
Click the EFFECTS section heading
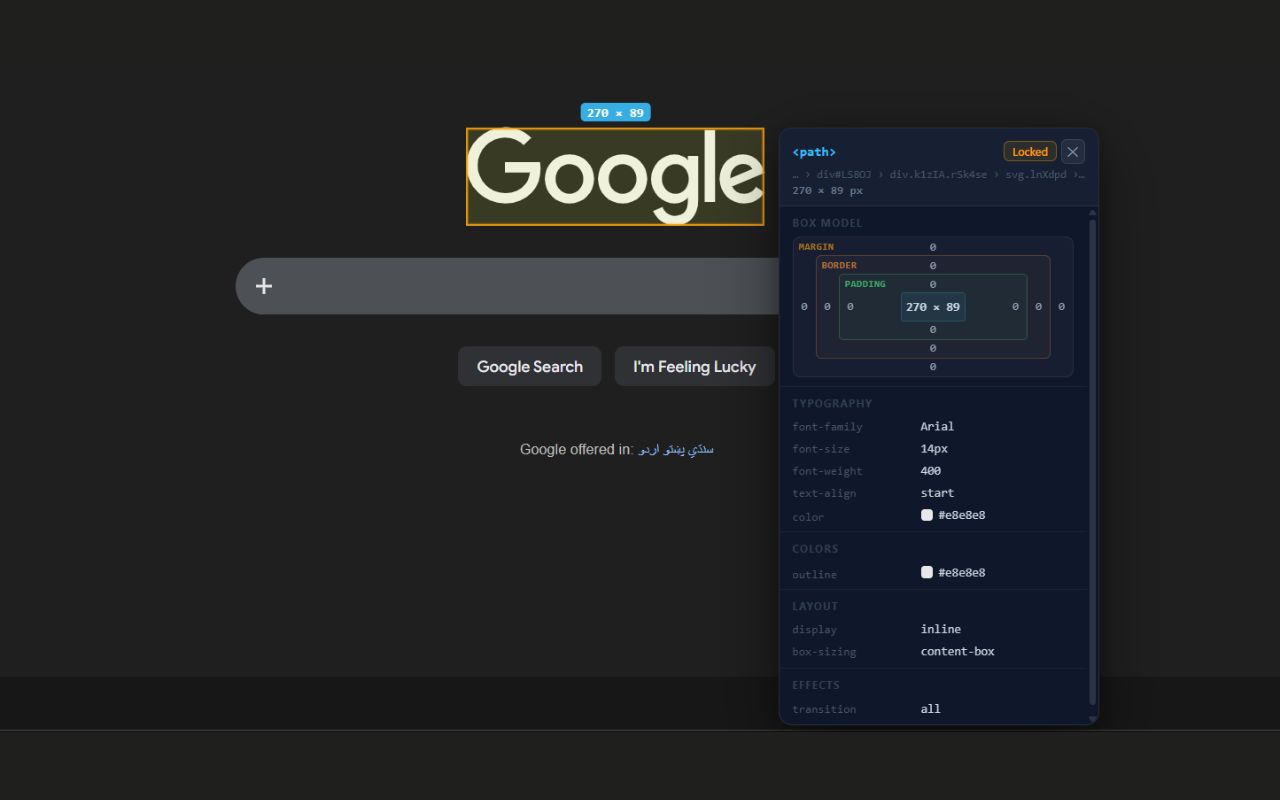click(816, 685)
